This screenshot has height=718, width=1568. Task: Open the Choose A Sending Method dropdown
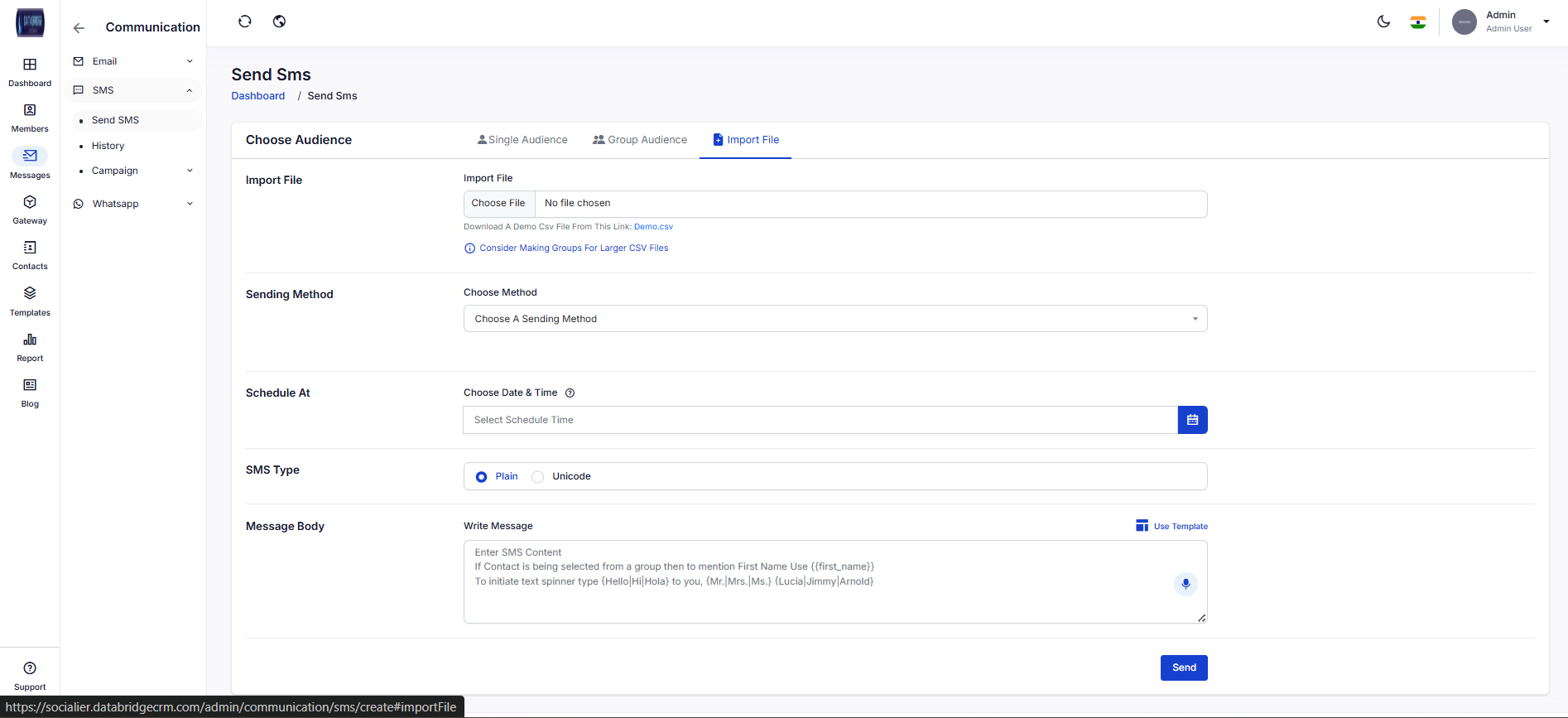[x=835, y=319]
